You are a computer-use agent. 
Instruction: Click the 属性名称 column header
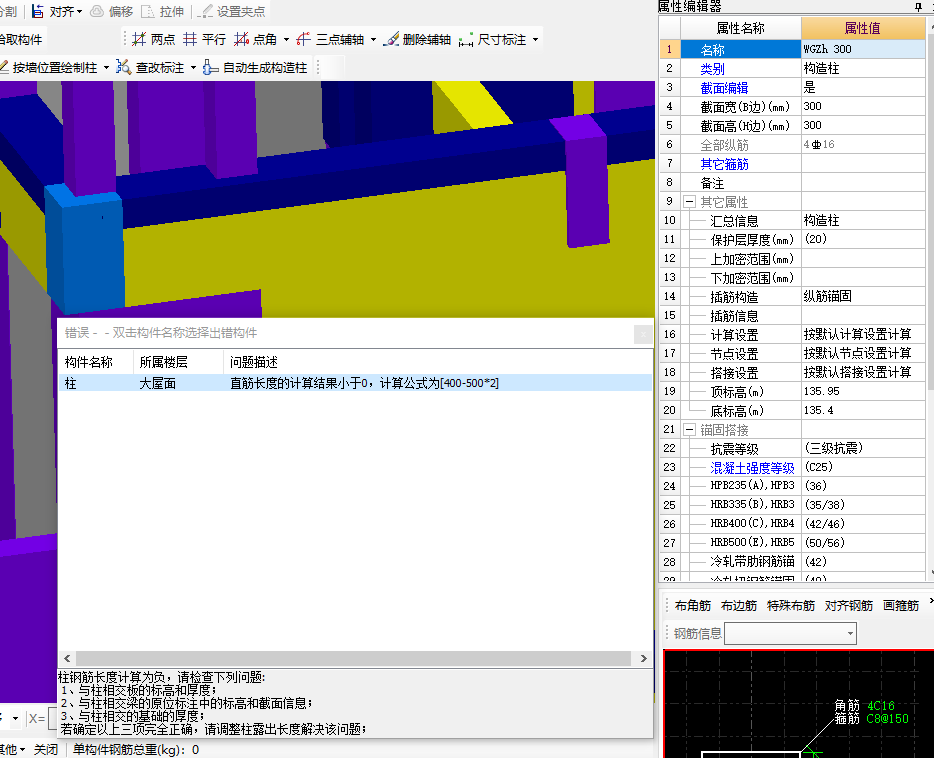click(x=740, y=28)
